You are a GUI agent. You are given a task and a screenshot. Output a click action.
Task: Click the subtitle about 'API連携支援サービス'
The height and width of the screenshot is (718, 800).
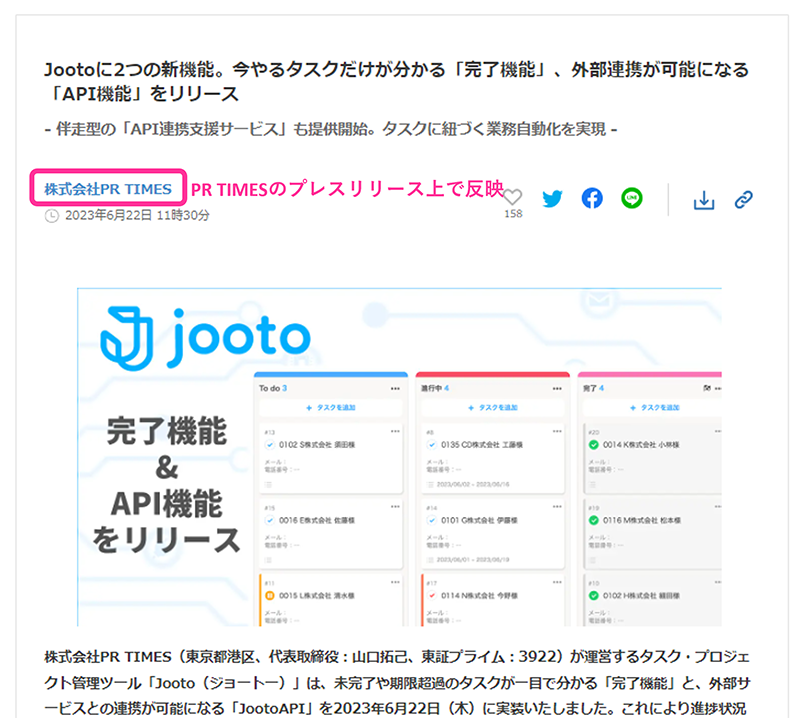(331, 129)
